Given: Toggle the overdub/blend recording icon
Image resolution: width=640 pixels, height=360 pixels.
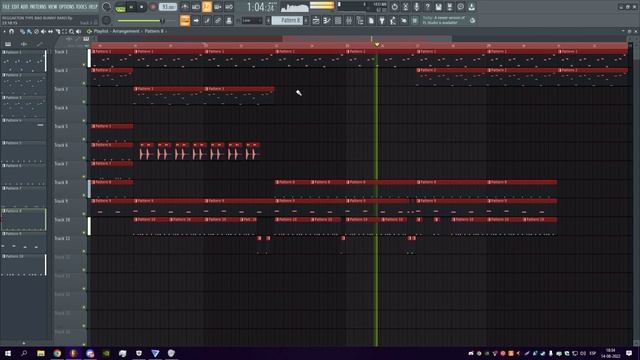Looking at the screenshot, I should pos(218,7).
